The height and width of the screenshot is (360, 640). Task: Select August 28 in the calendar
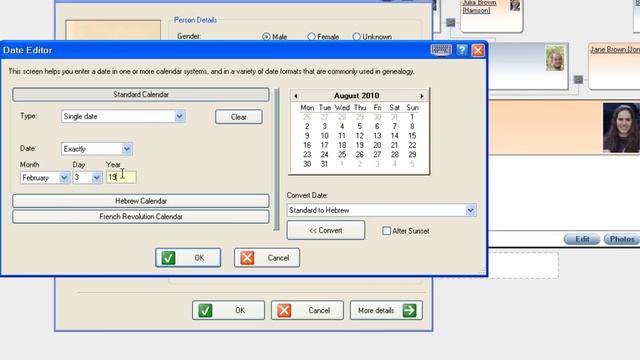click(x=395, y=155)
